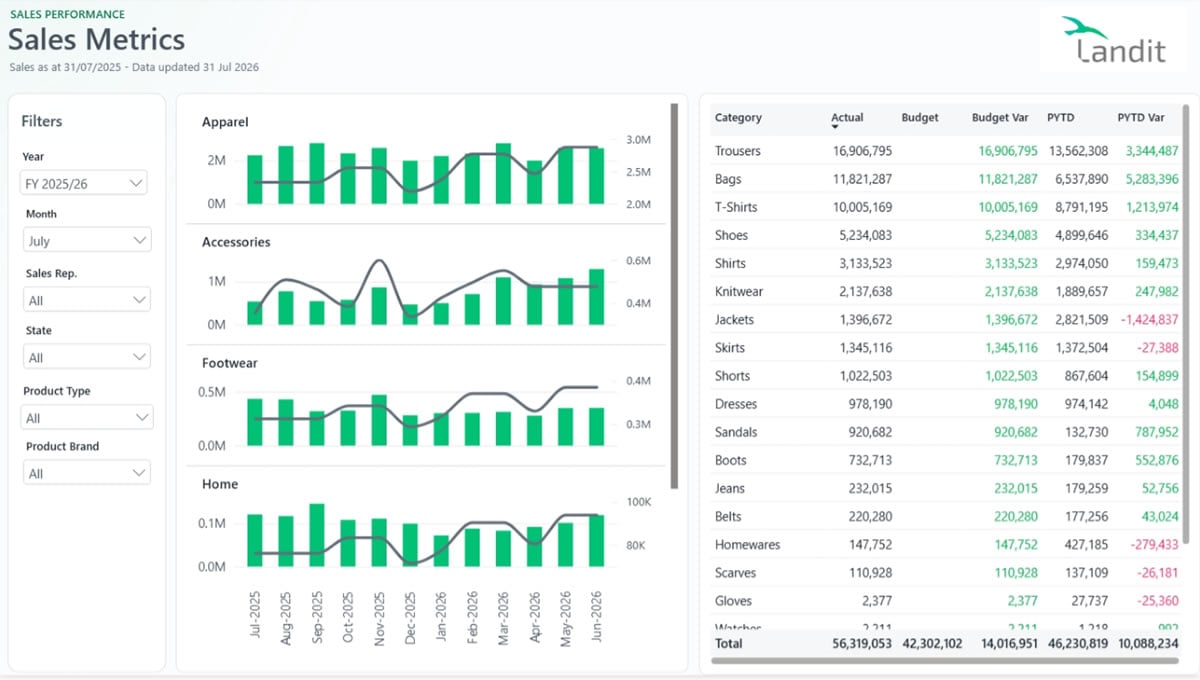Sort table by Budget column header
This screenshot has width=1200, height=680.
[920, 118]
